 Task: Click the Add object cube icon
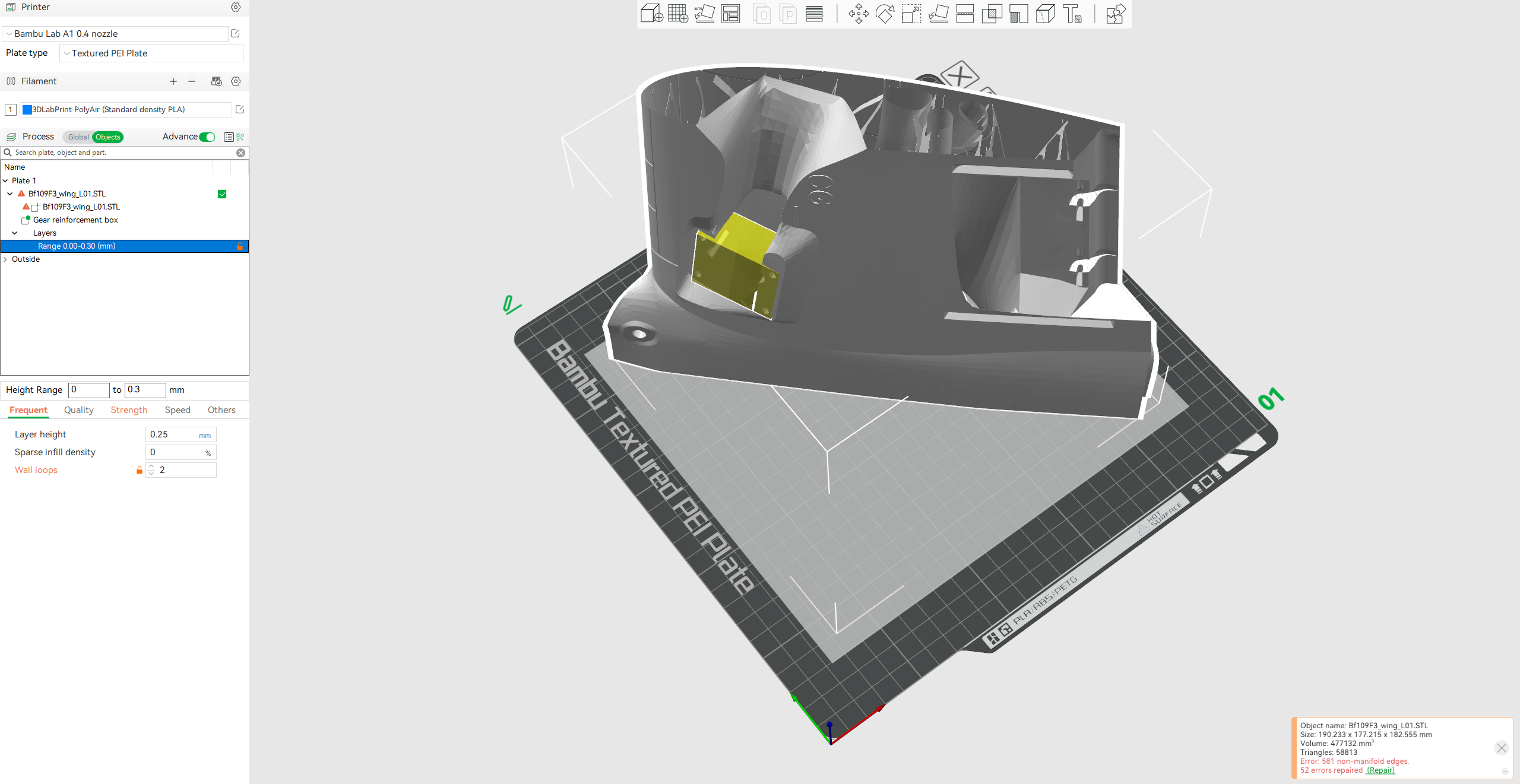(x=651, y=14)
